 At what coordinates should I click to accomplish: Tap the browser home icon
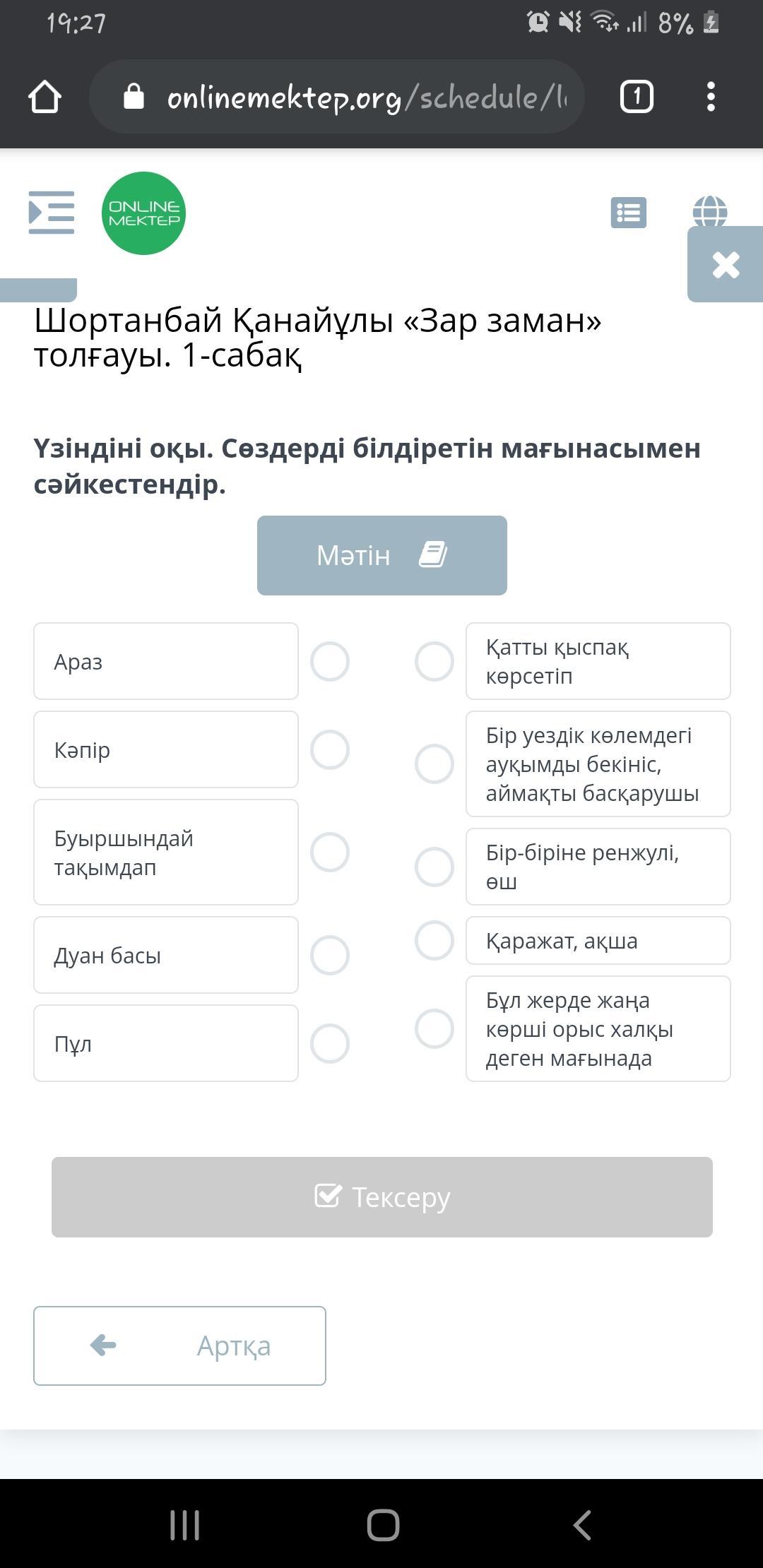(x=45, y=97)
